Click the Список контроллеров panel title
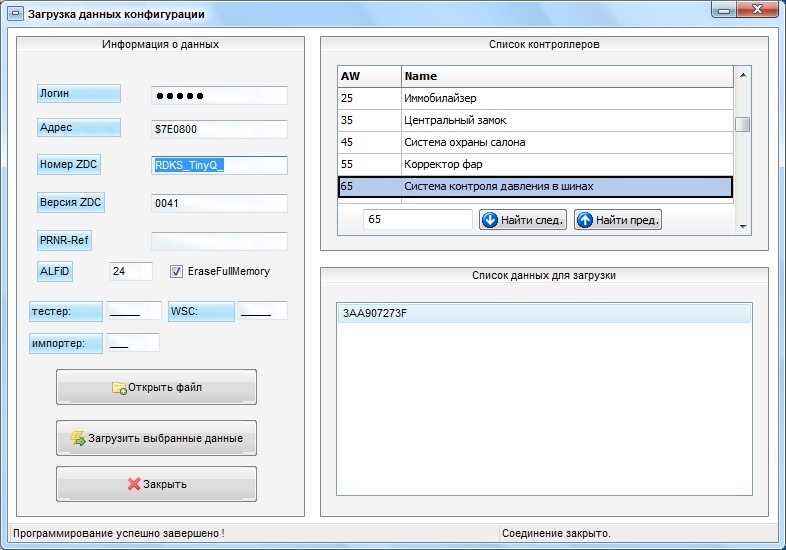786x550 pixels. coord(544,44)
